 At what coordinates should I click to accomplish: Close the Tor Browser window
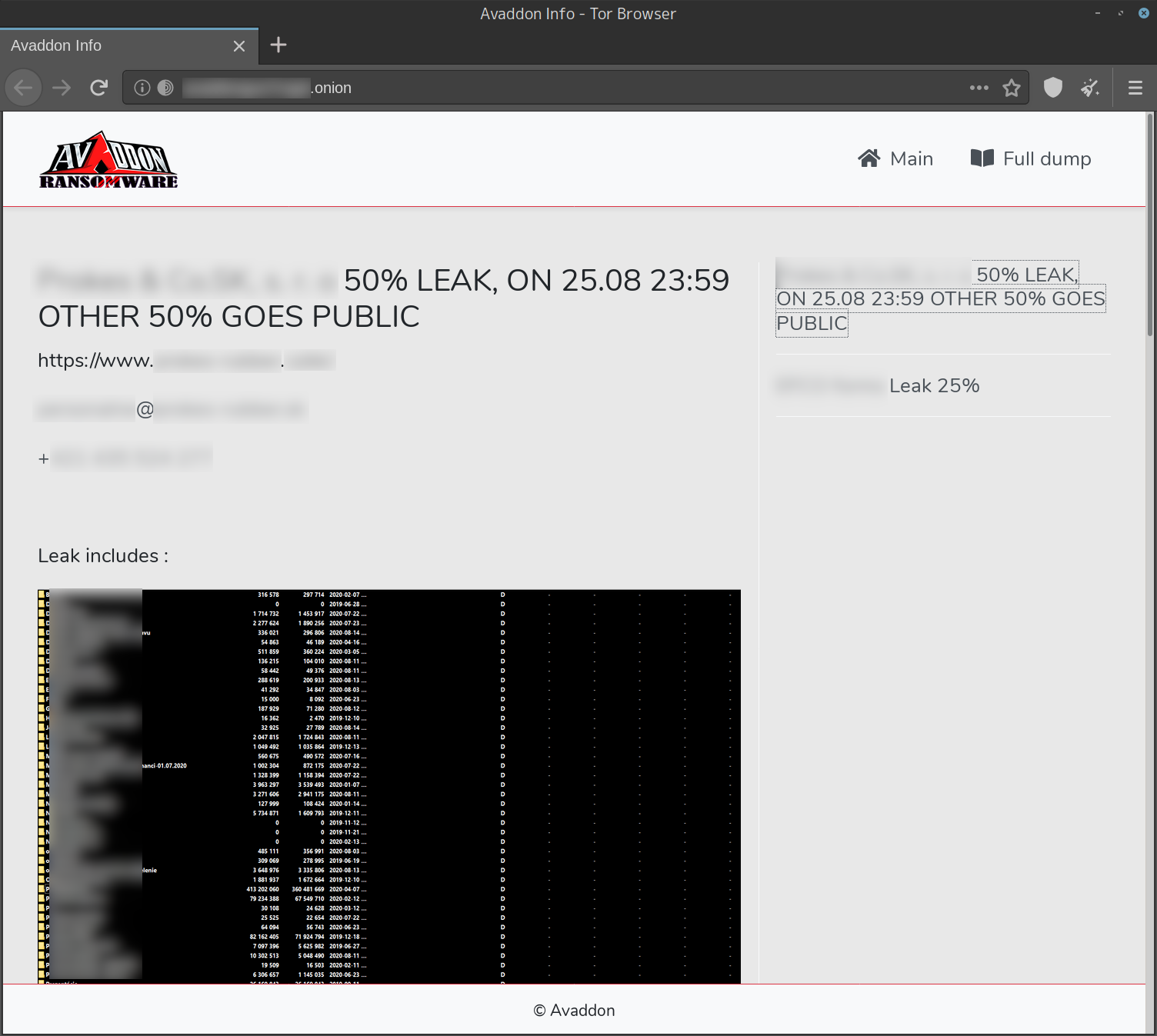(x=1144, y=13)
